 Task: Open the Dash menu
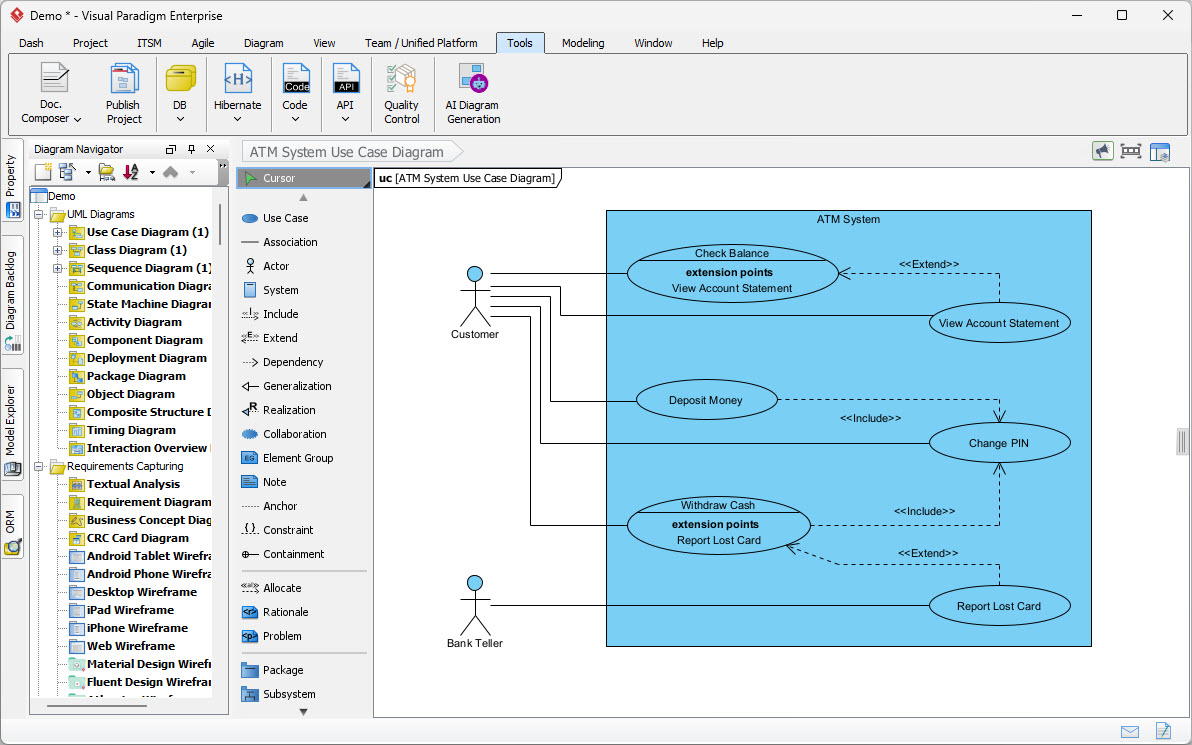(31, 43)
